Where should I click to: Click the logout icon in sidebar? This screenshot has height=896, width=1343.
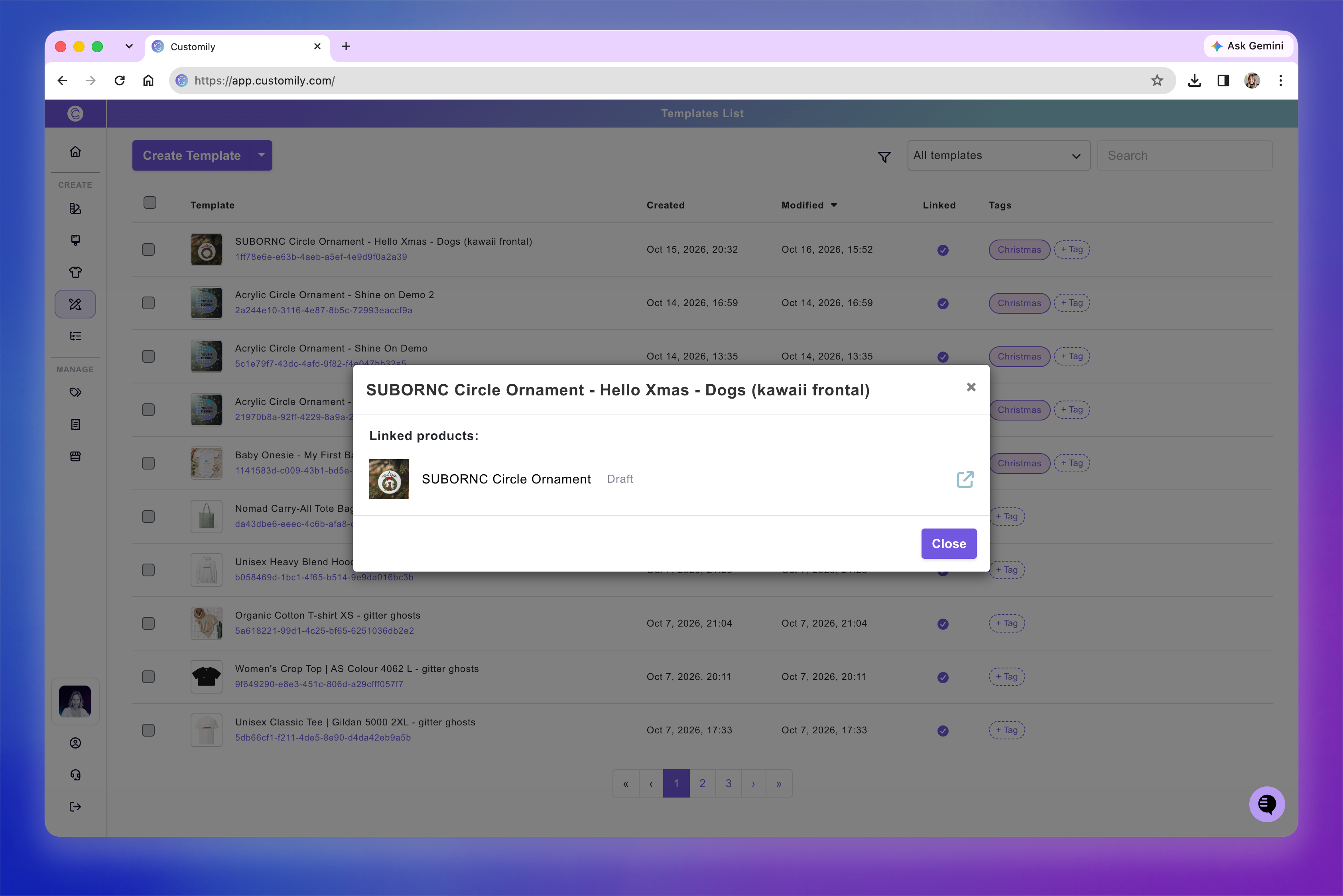click(x=75, y=807)
